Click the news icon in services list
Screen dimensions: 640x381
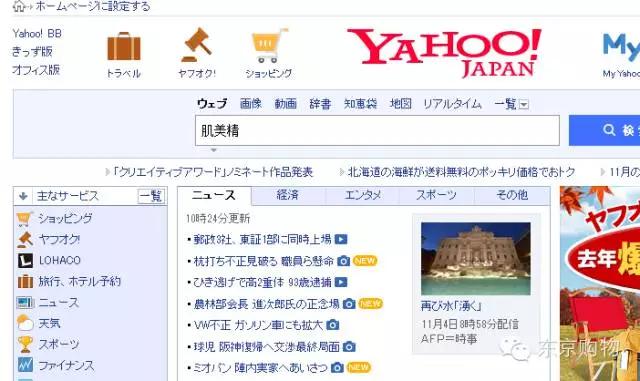tap(25, 303)
